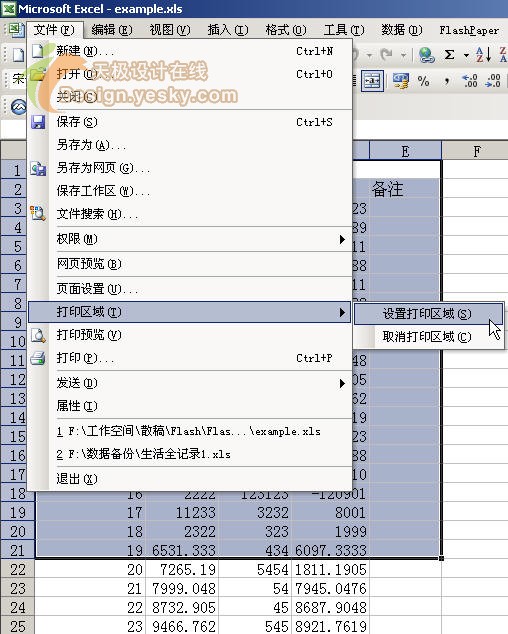Expand the 发送(D) Send To submenu
This screenshot has height=634, width=508.
click(x=190, y=383)
